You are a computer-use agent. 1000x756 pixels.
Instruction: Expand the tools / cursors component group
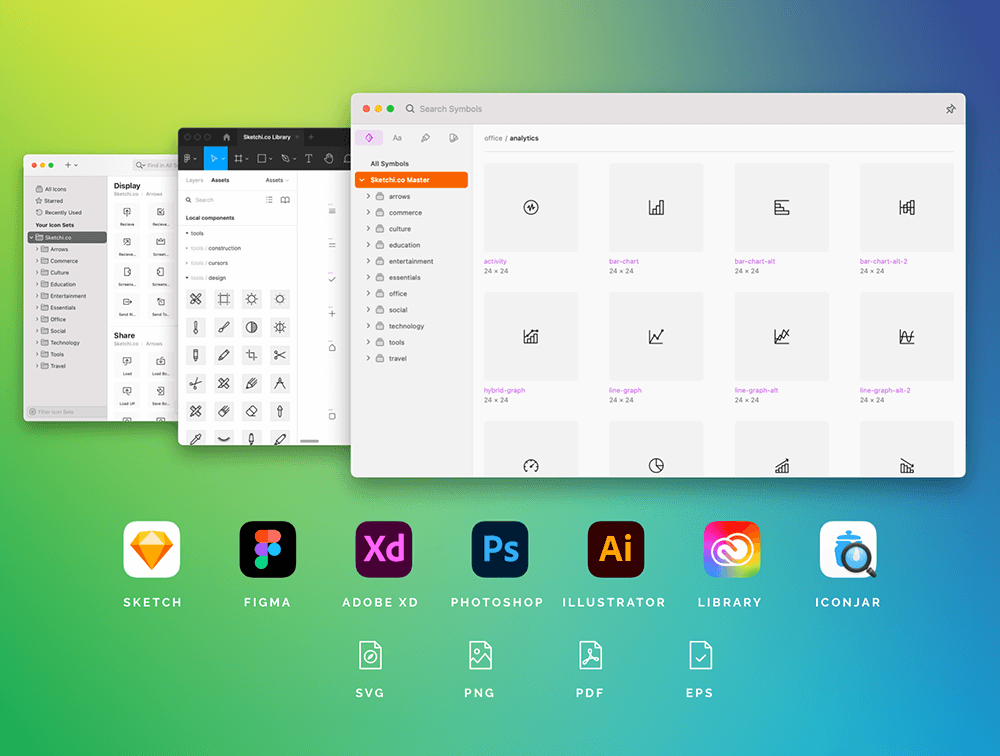(x=188, y=263)
